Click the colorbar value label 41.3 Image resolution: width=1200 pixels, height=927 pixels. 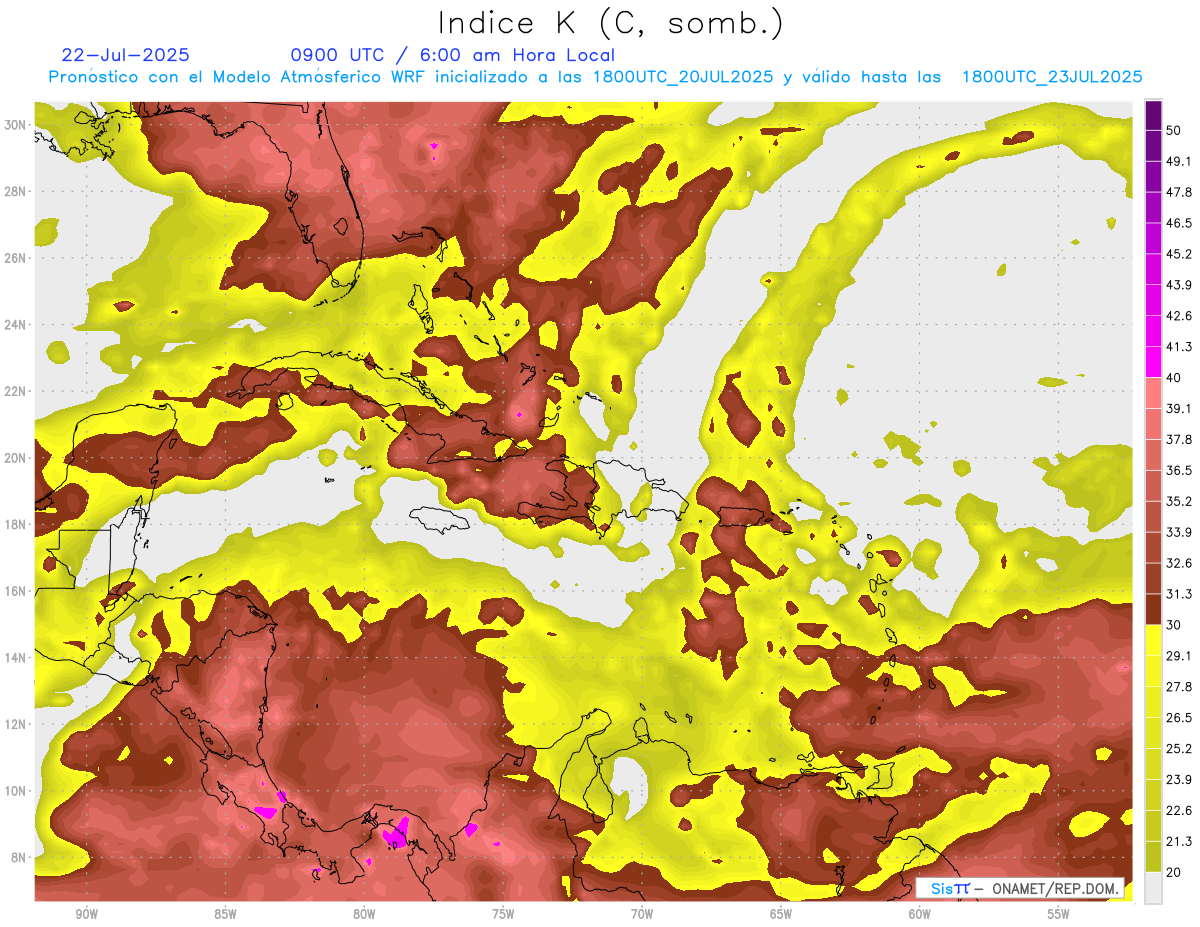1177,346
